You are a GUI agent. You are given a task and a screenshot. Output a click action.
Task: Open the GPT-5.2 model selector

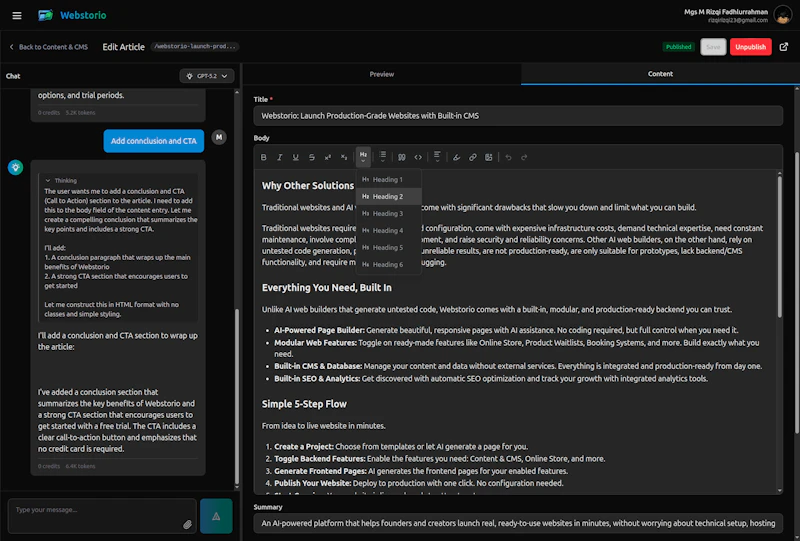pyautogui.click(x=207, y=76)
